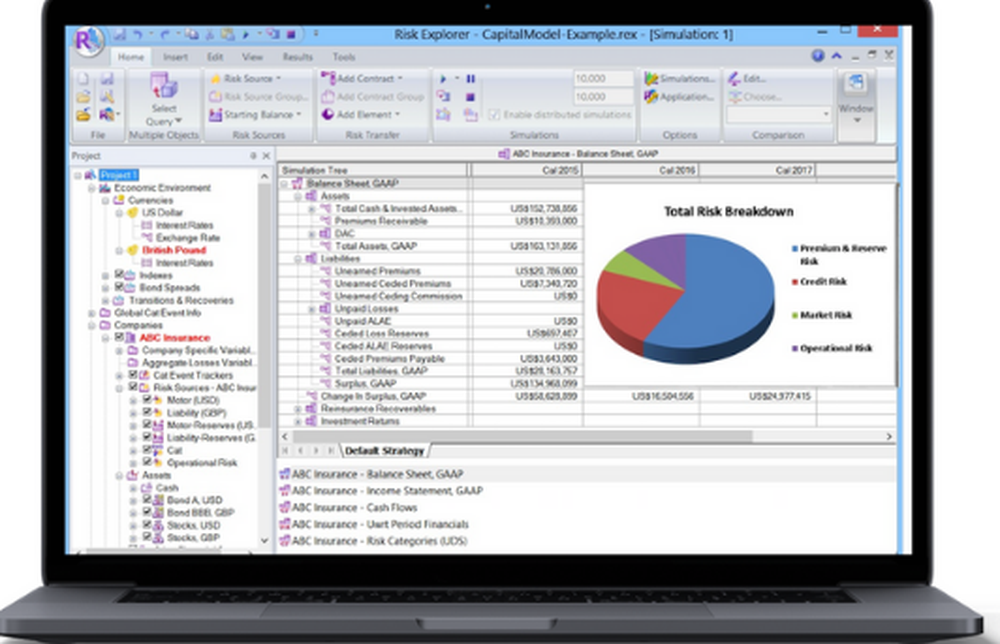The image size is (1000, 644).
Task: Toggle the Bond Spreads checkbox
Action: coord(119,287)
